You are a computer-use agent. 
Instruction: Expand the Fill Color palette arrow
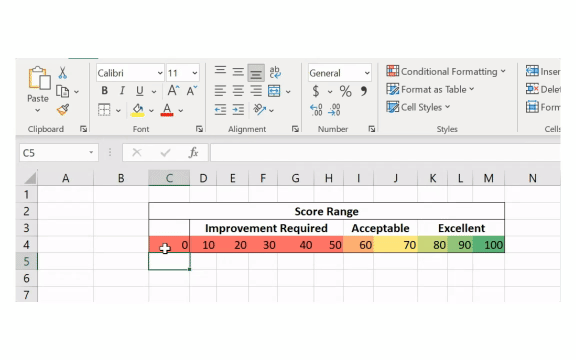click(x=151, y=111)
